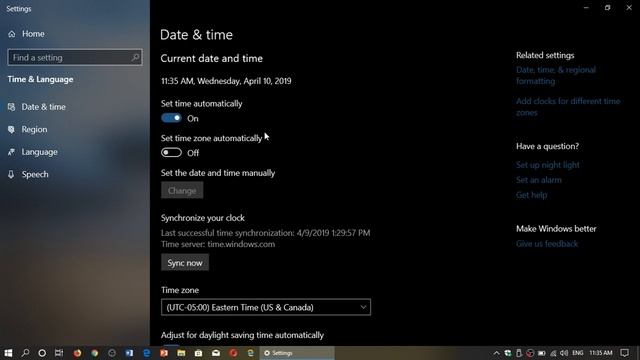The height and width of the screenshot is (360, 640).
Task: Click the Language icon in sidebar
Action: 11,152
